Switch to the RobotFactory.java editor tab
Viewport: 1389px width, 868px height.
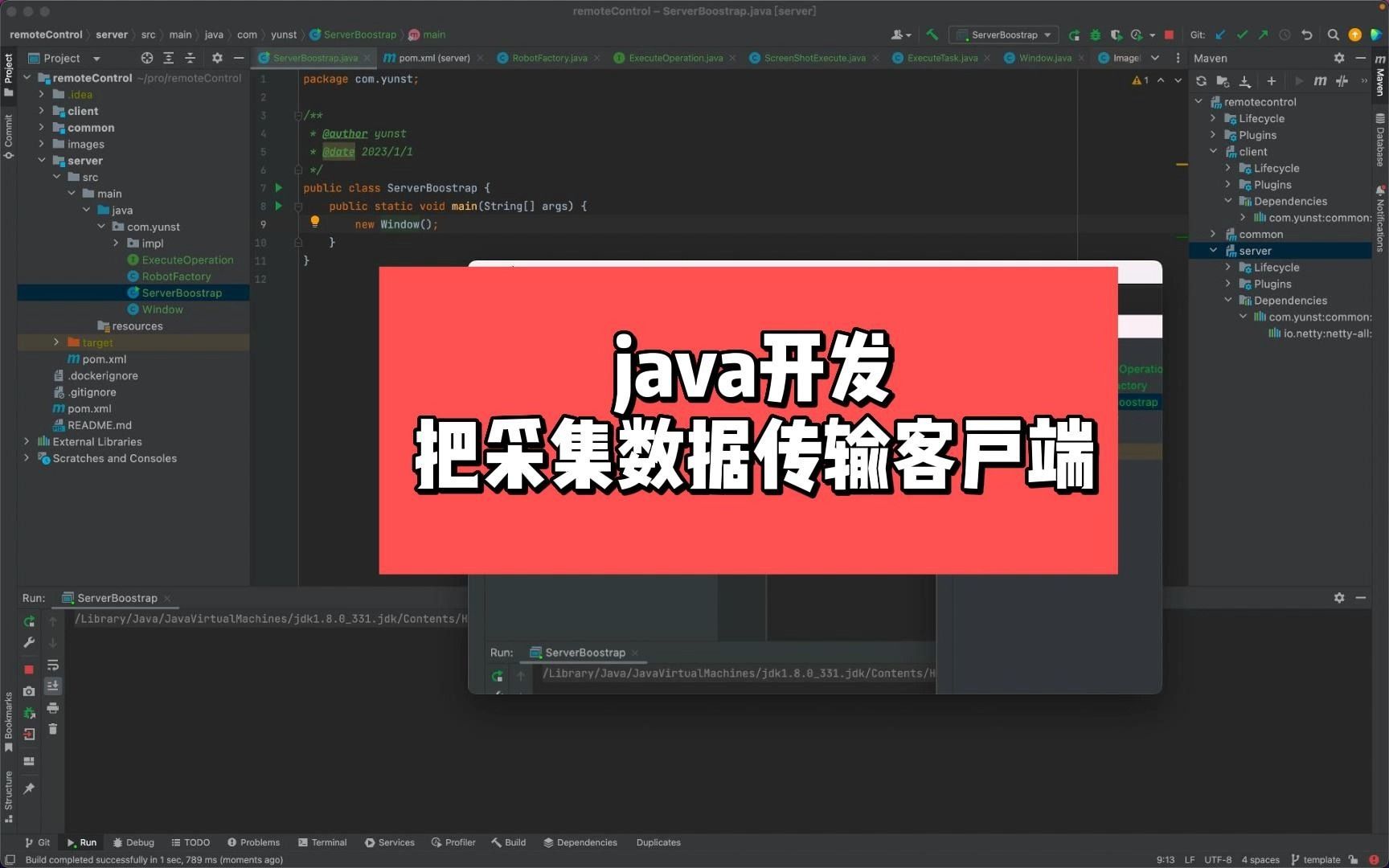tap(549, 58)
